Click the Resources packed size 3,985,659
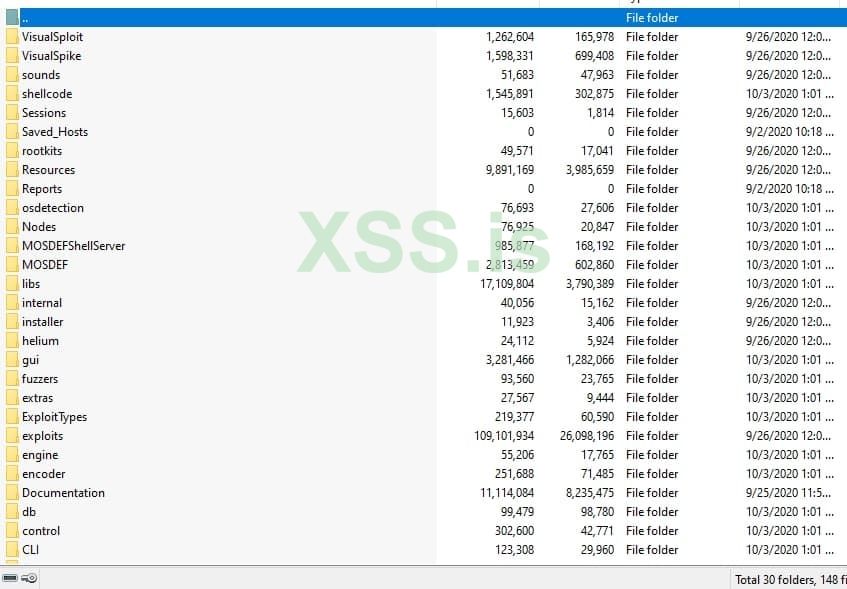847x589 pixels. 590,170
